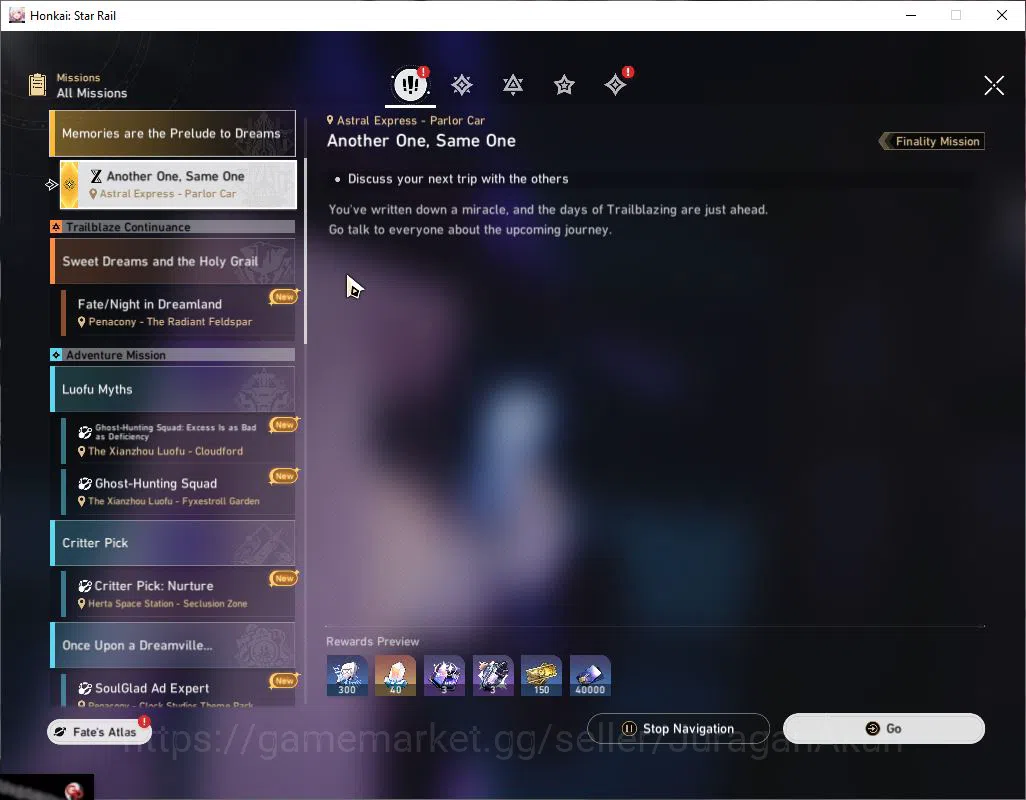Screen dimensions: 1026x800
Task: Collapse the Trailblaze Continuance section
Action: coord(173,227)
